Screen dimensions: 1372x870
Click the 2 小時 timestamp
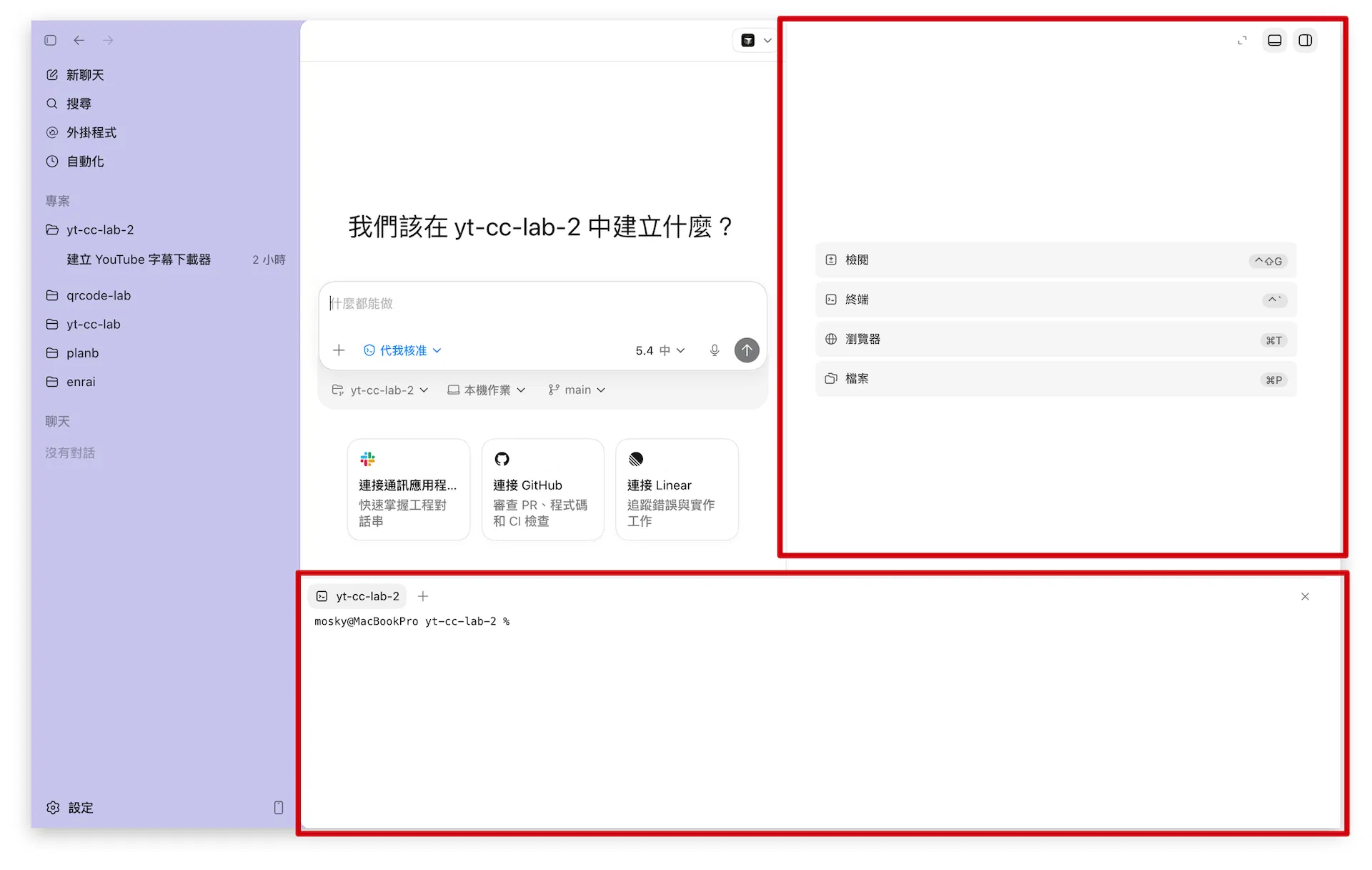269,259
